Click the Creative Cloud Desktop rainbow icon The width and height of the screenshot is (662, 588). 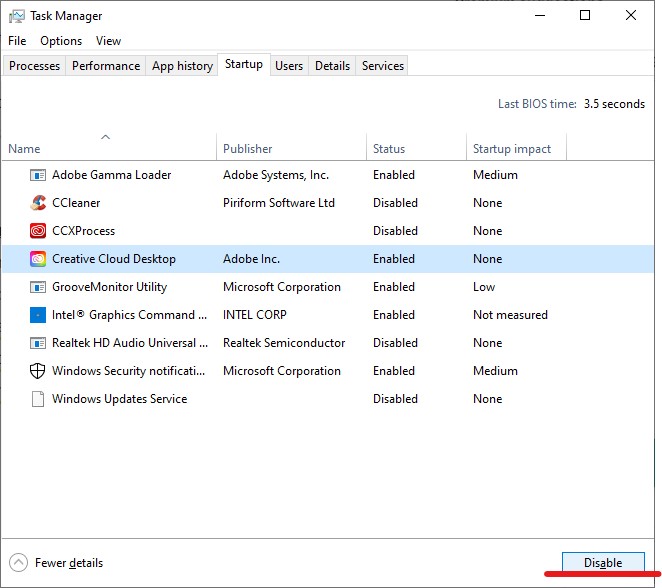click(x=38, y=259)
